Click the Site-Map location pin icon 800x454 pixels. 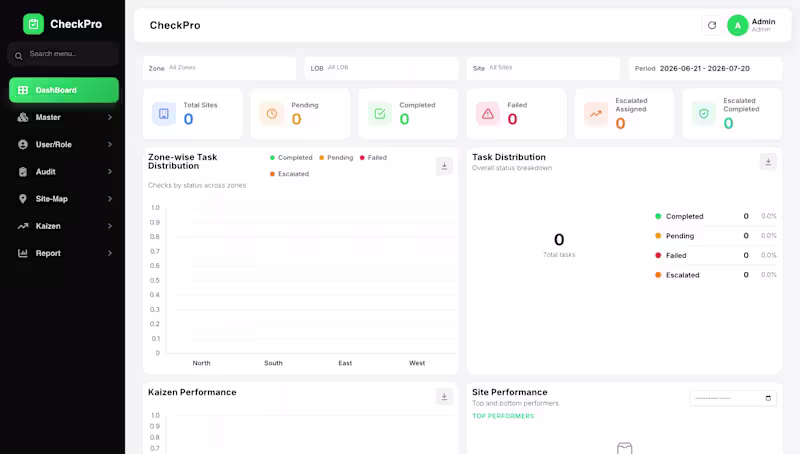point(23,199)
